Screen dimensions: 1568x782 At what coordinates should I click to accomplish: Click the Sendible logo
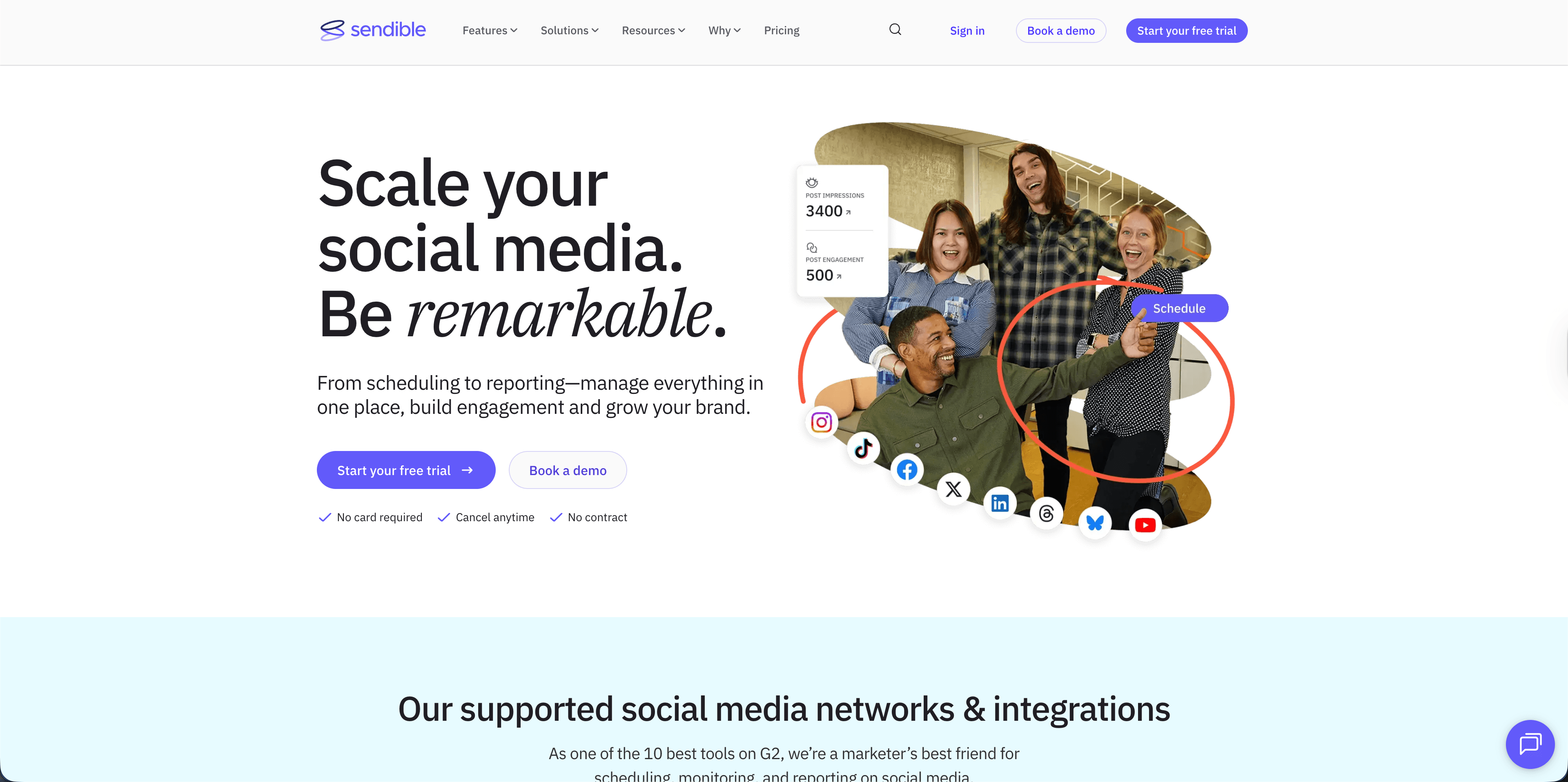coord(372,30)
